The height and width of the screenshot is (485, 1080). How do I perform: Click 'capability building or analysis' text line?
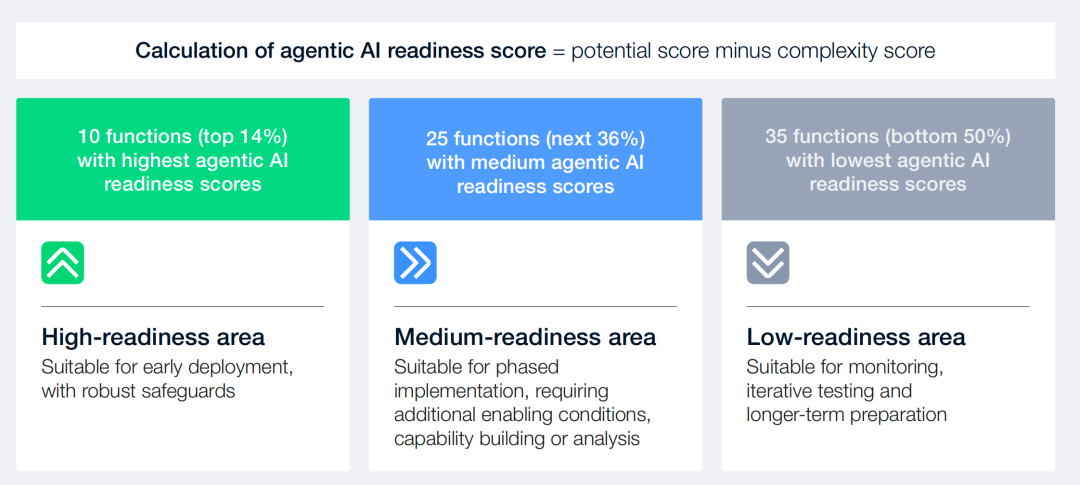517,439
